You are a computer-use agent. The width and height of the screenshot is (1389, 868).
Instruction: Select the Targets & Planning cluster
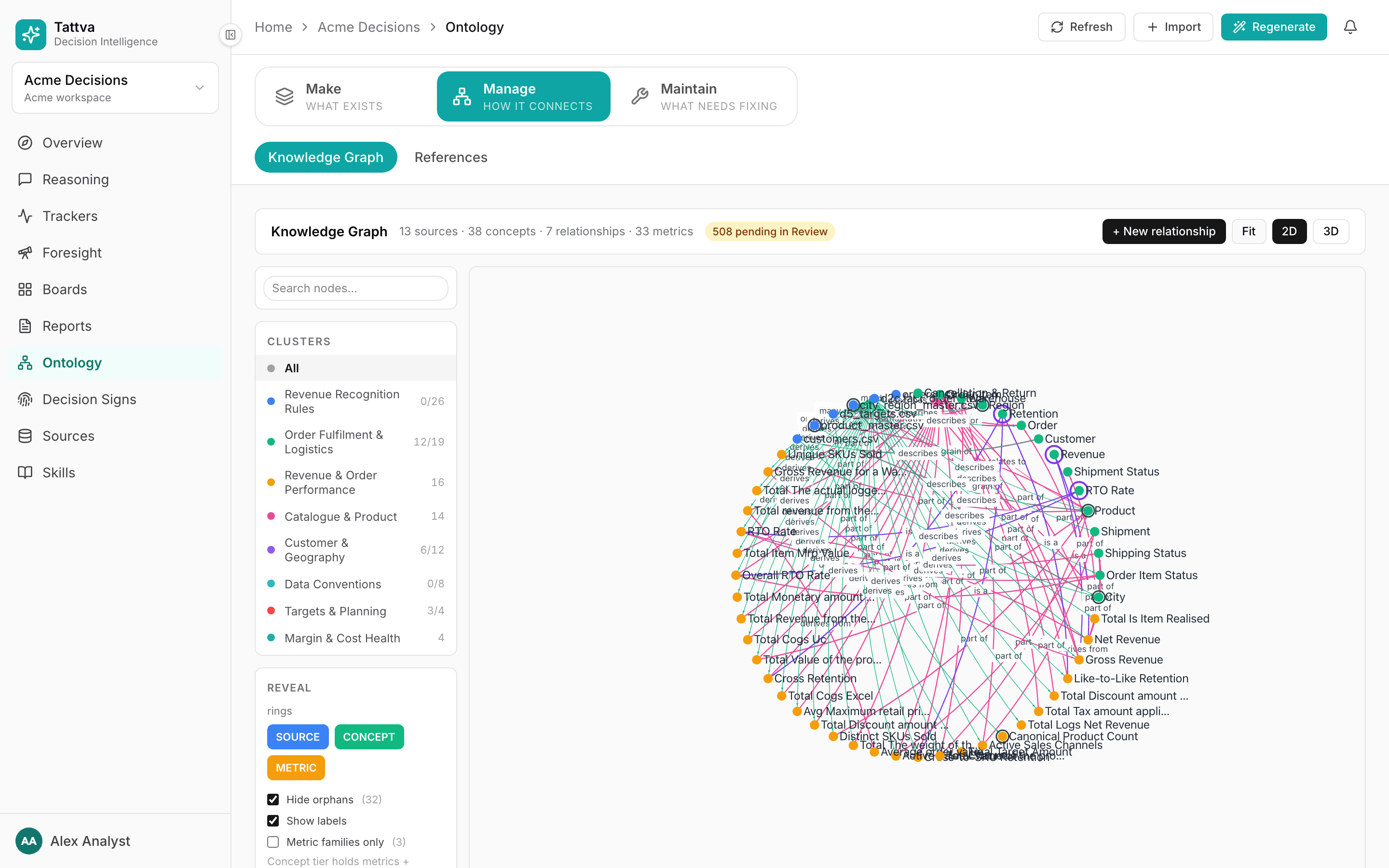356,611
